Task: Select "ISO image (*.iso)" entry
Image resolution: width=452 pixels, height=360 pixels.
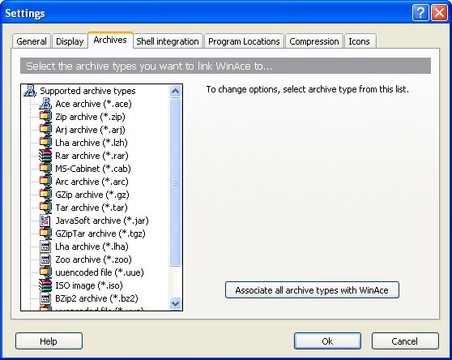Action: pos(89,286)
